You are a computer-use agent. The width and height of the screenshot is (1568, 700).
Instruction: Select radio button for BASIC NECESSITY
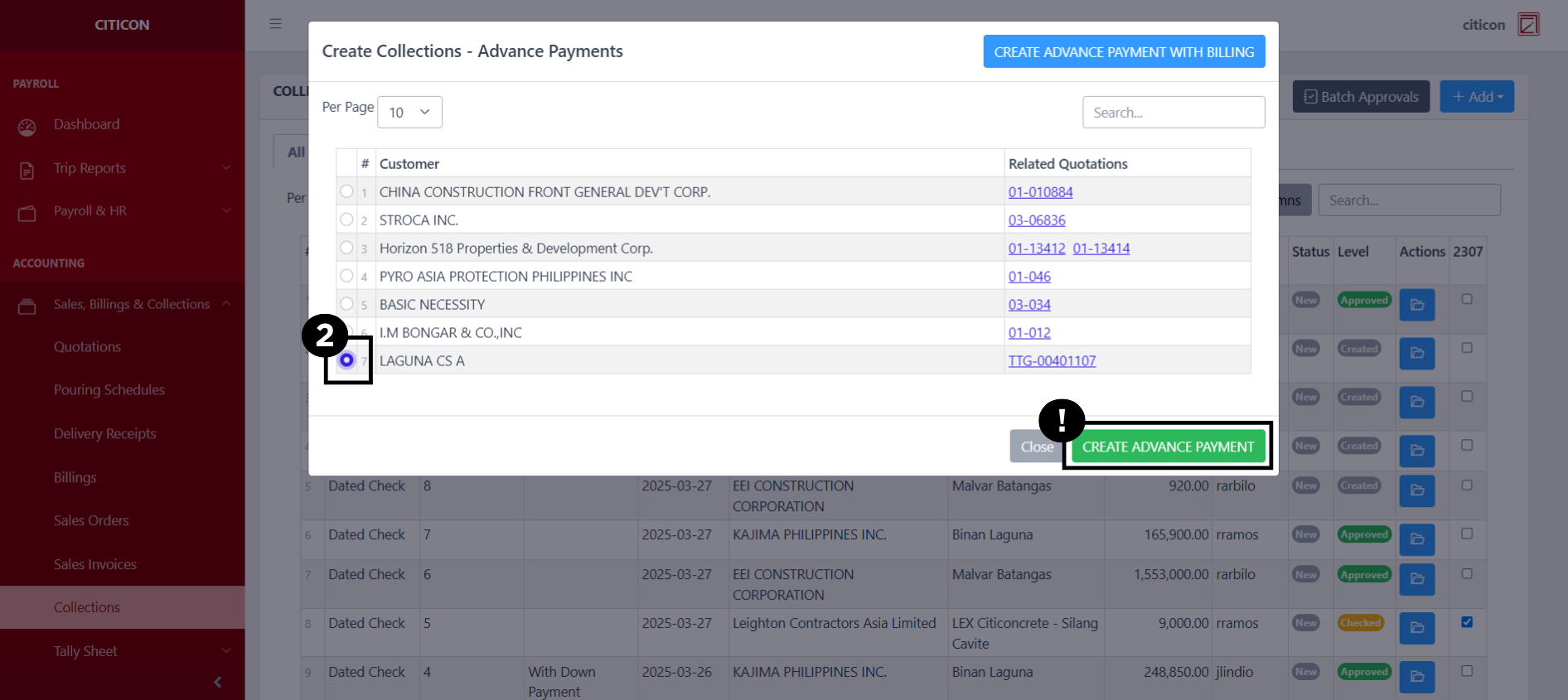pyautogui.click(x=346, y=304)
